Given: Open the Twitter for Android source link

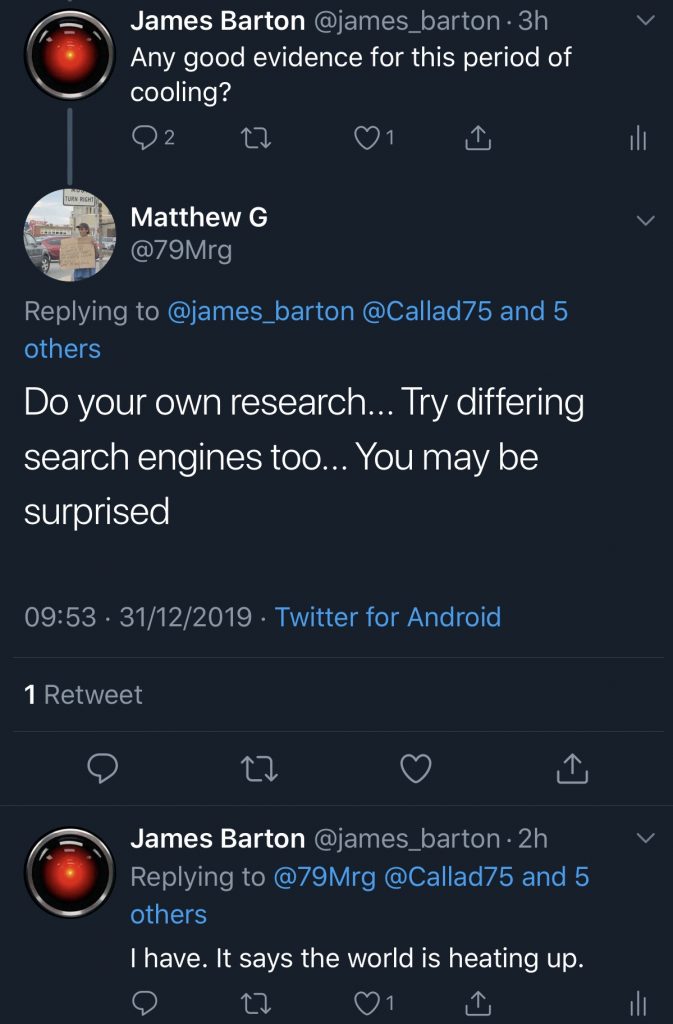Looking at the screenshot, I should 388,616.
